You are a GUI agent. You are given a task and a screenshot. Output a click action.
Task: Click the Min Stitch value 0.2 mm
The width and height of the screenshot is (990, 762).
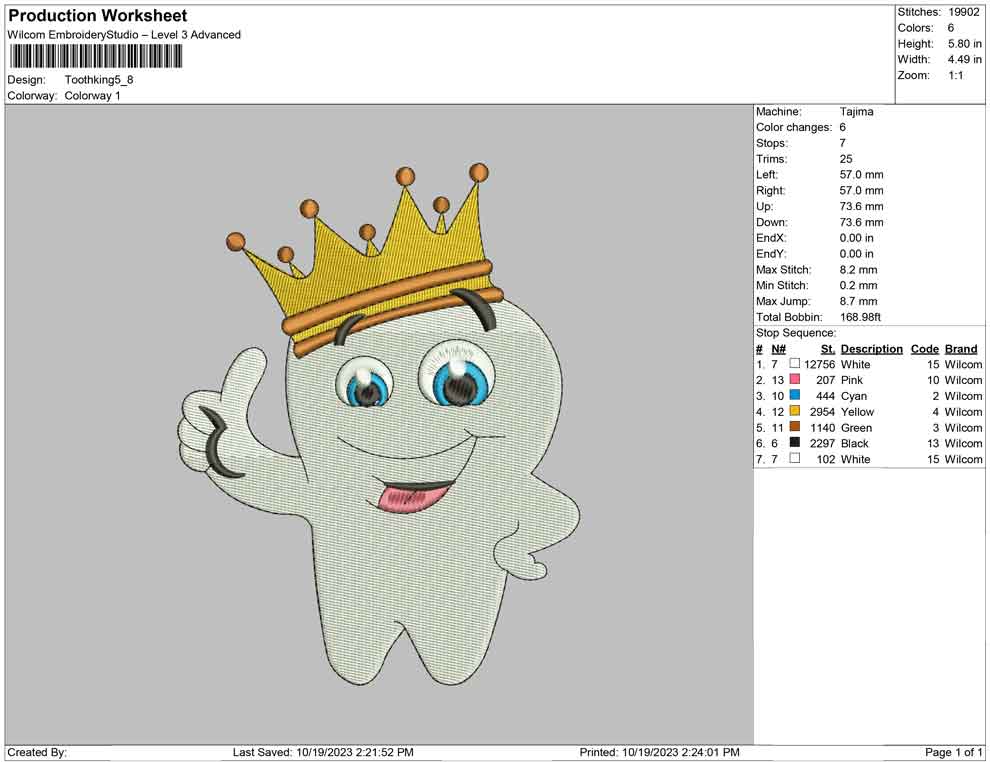pyautogui.click(x=858, y=285)
